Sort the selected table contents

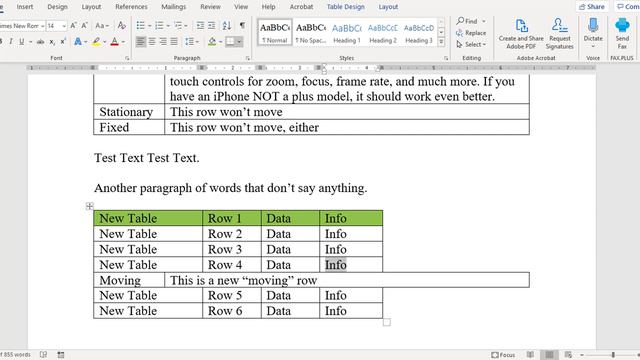(x=227, y=26)
